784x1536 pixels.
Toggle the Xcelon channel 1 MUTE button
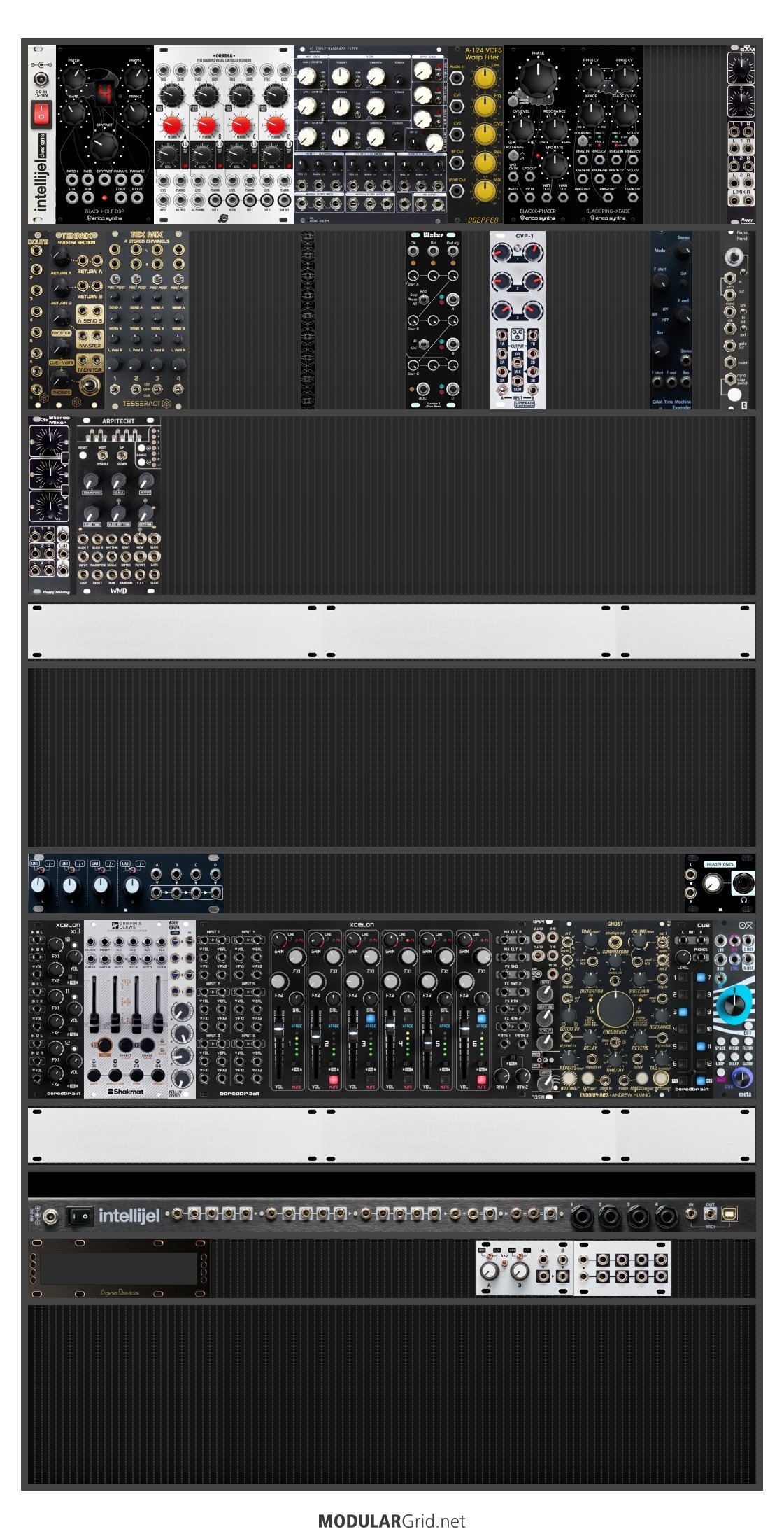click(296, 1081)
